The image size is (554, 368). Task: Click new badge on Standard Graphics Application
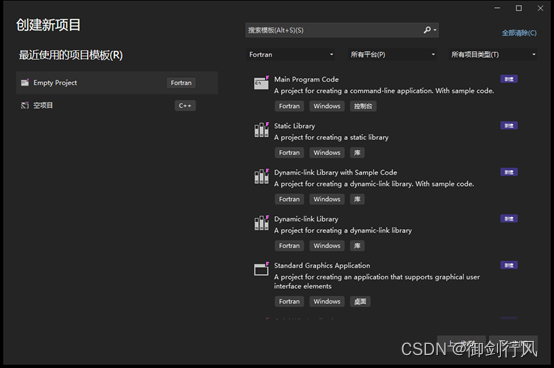click(x=509, y=265)
